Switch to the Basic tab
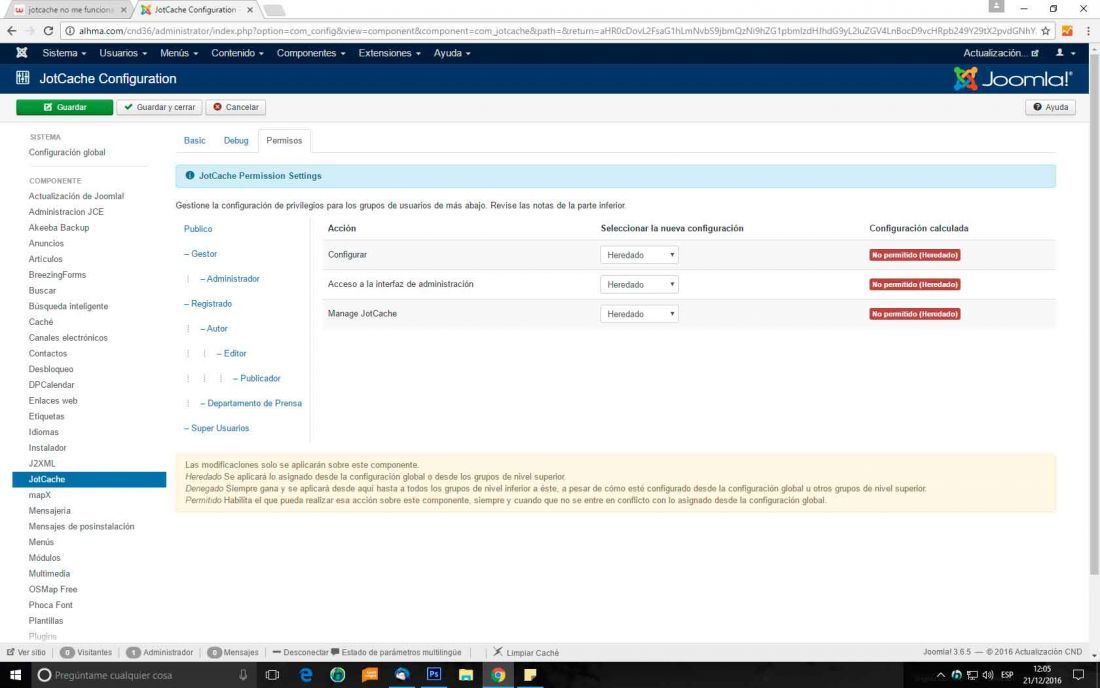The width and height of the screenshot is (1100, 688). (194, 140)
